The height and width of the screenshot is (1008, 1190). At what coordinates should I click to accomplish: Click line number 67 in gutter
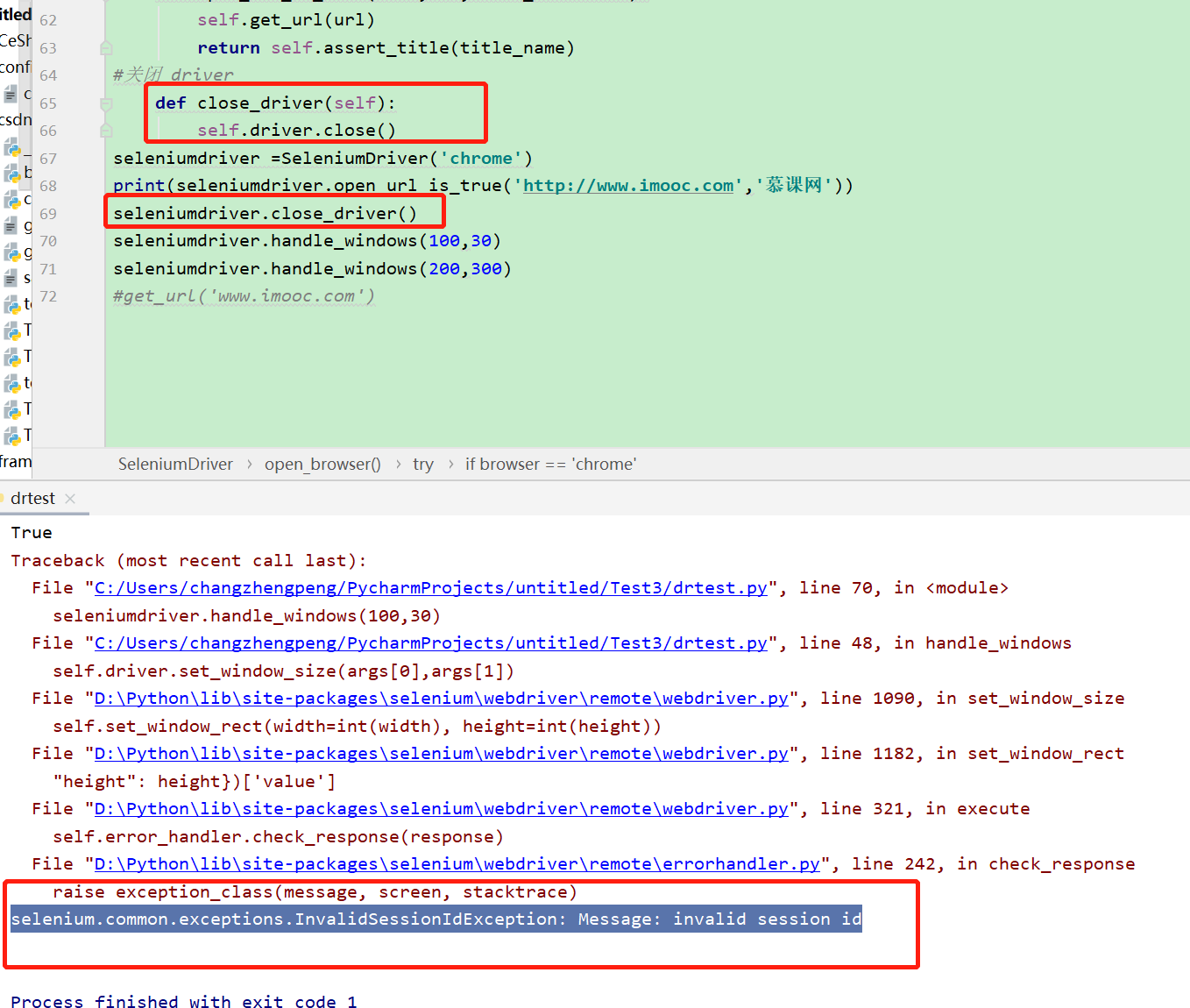48,159
